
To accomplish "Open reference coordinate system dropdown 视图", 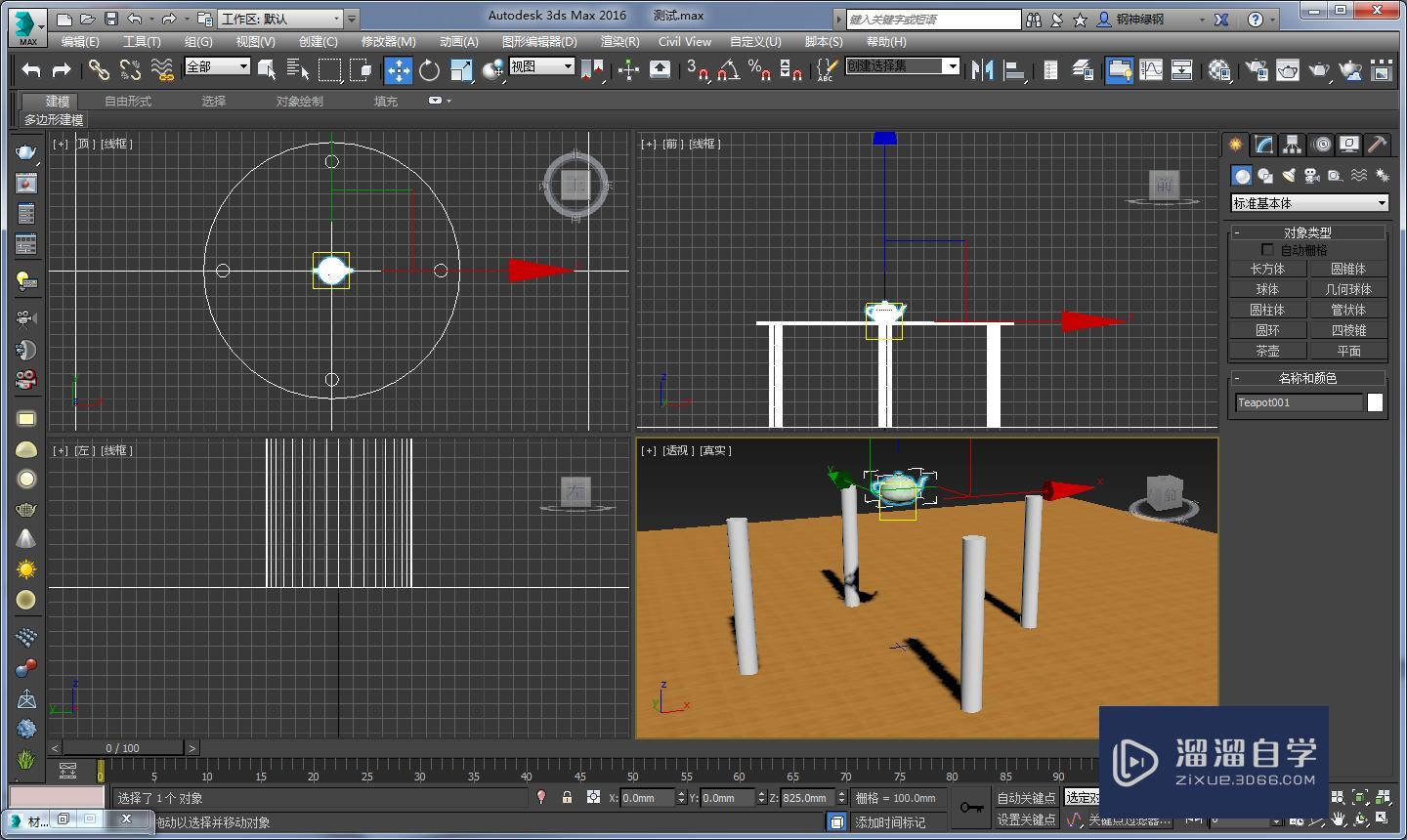I will pos(542,66).
